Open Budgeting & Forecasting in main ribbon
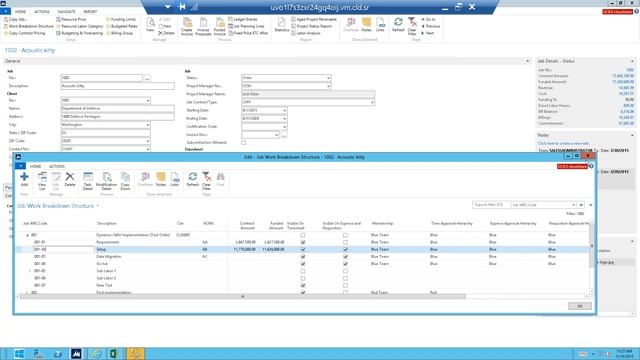Screen dimensions: 640x360 tap(80, 33)
